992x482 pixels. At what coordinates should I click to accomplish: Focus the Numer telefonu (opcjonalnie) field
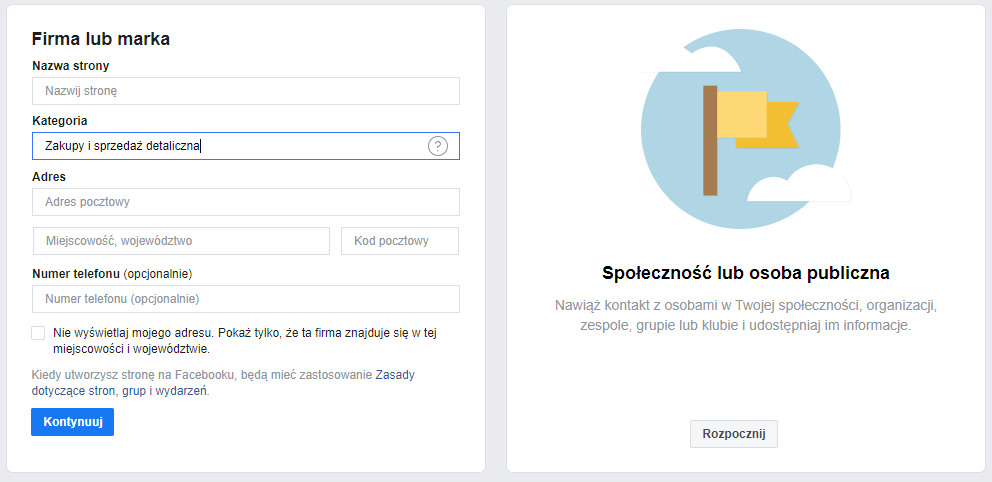click(245, 299)
